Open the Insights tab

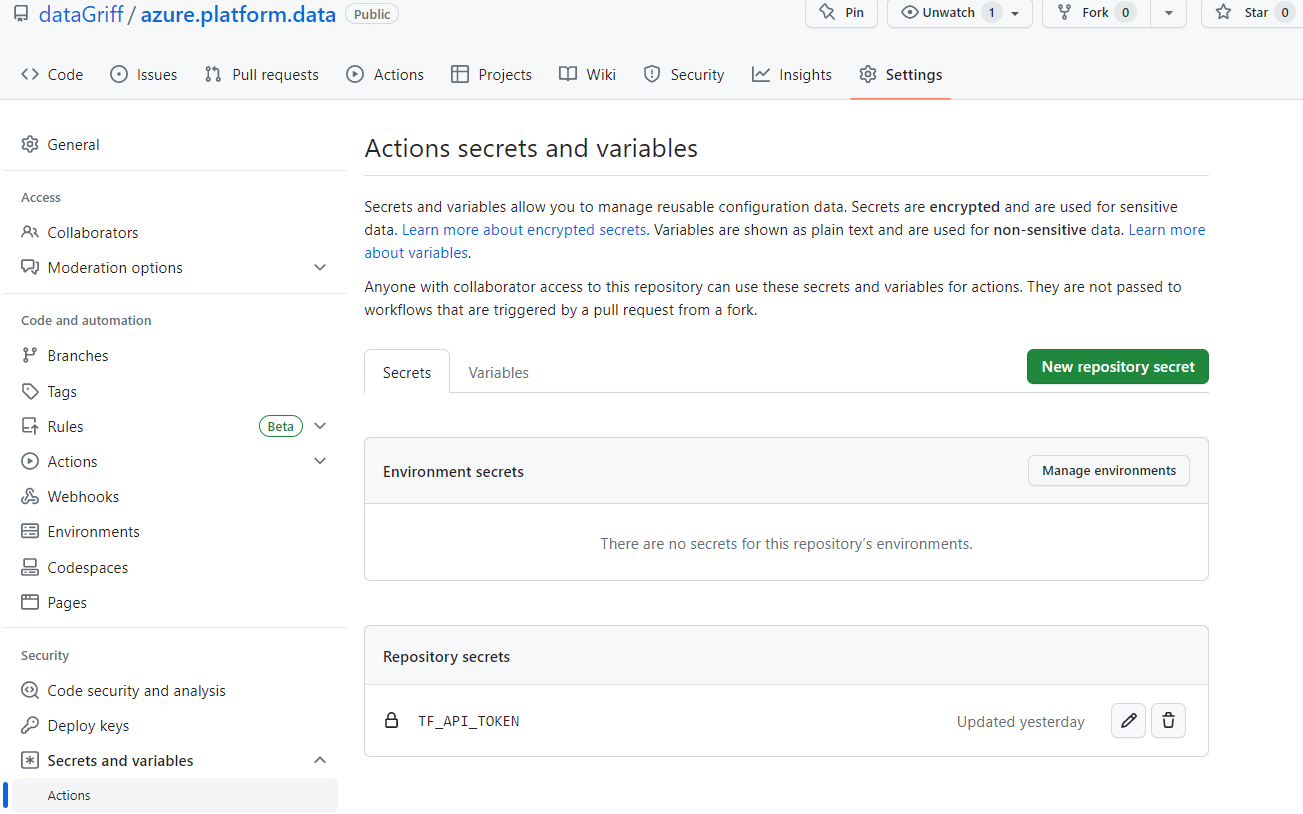[x=792, y=74]
